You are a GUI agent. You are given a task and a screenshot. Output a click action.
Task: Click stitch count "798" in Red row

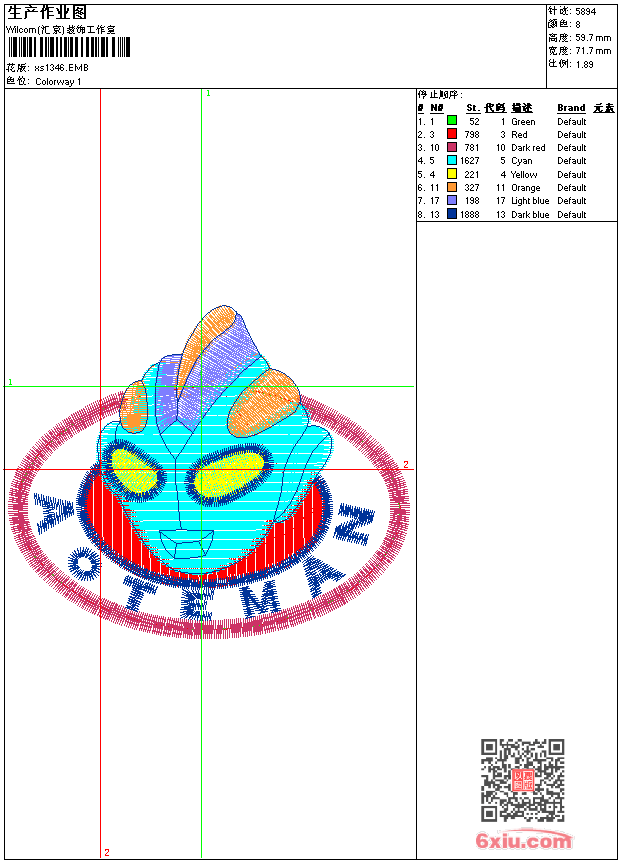[x=472, y=134]
